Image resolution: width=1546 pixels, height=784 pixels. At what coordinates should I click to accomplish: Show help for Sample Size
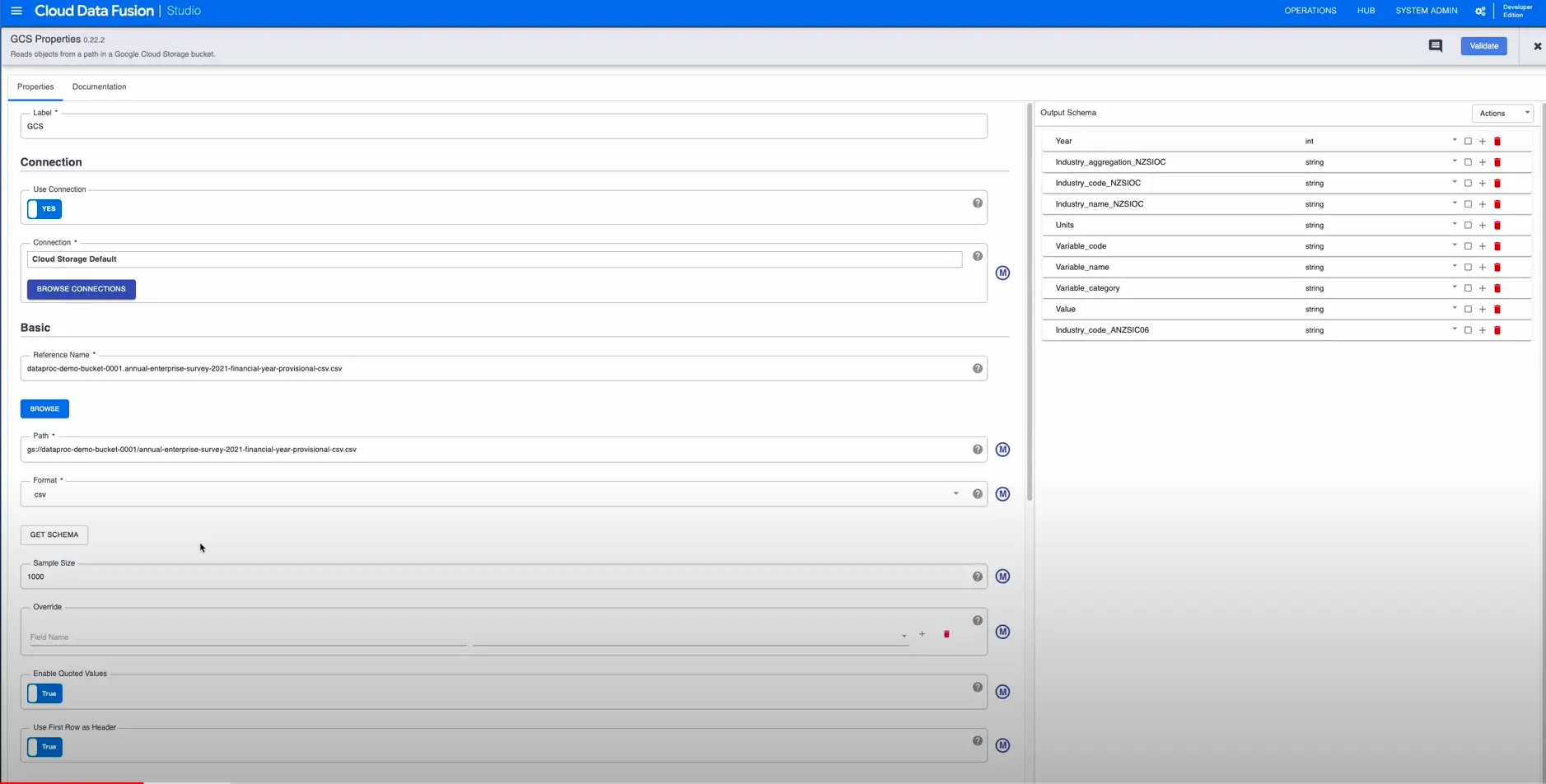[x=978, y=576]
